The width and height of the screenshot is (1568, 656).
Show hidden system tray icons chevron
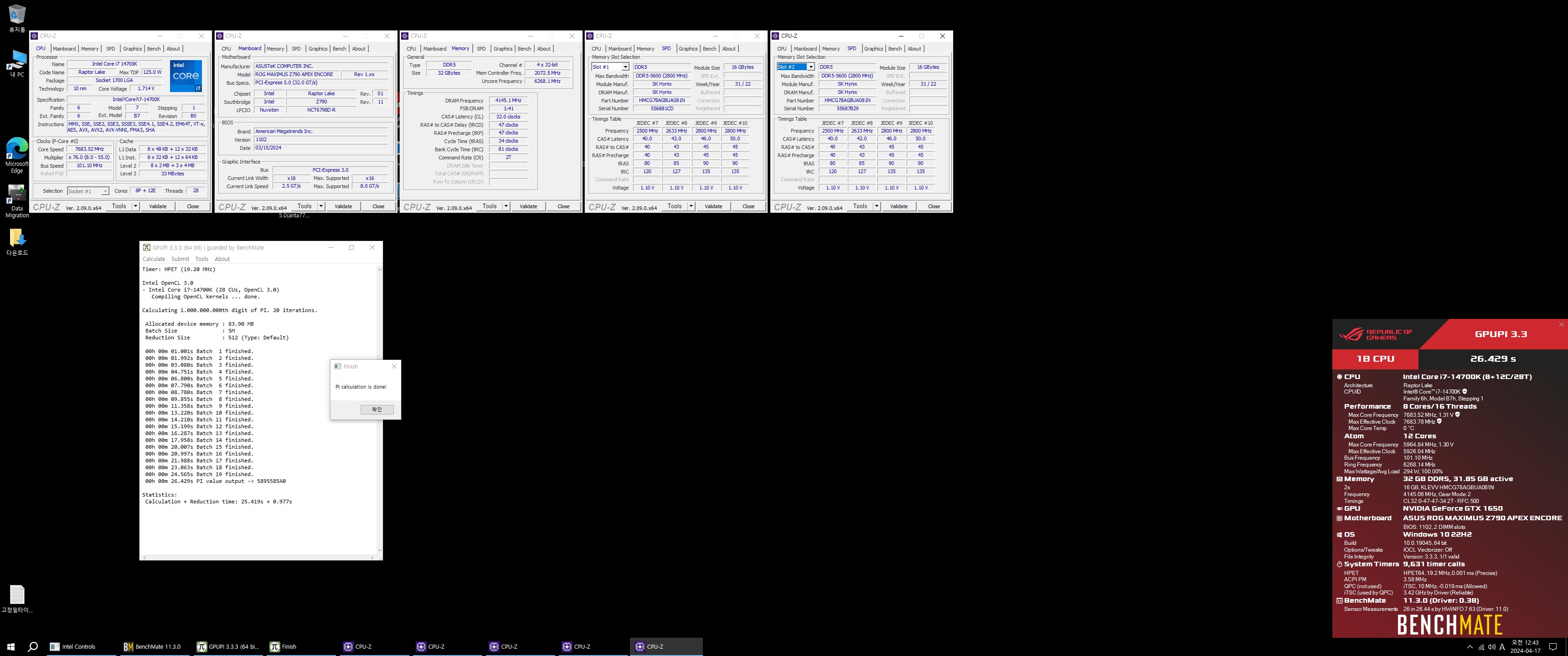tap(1470, 647)
